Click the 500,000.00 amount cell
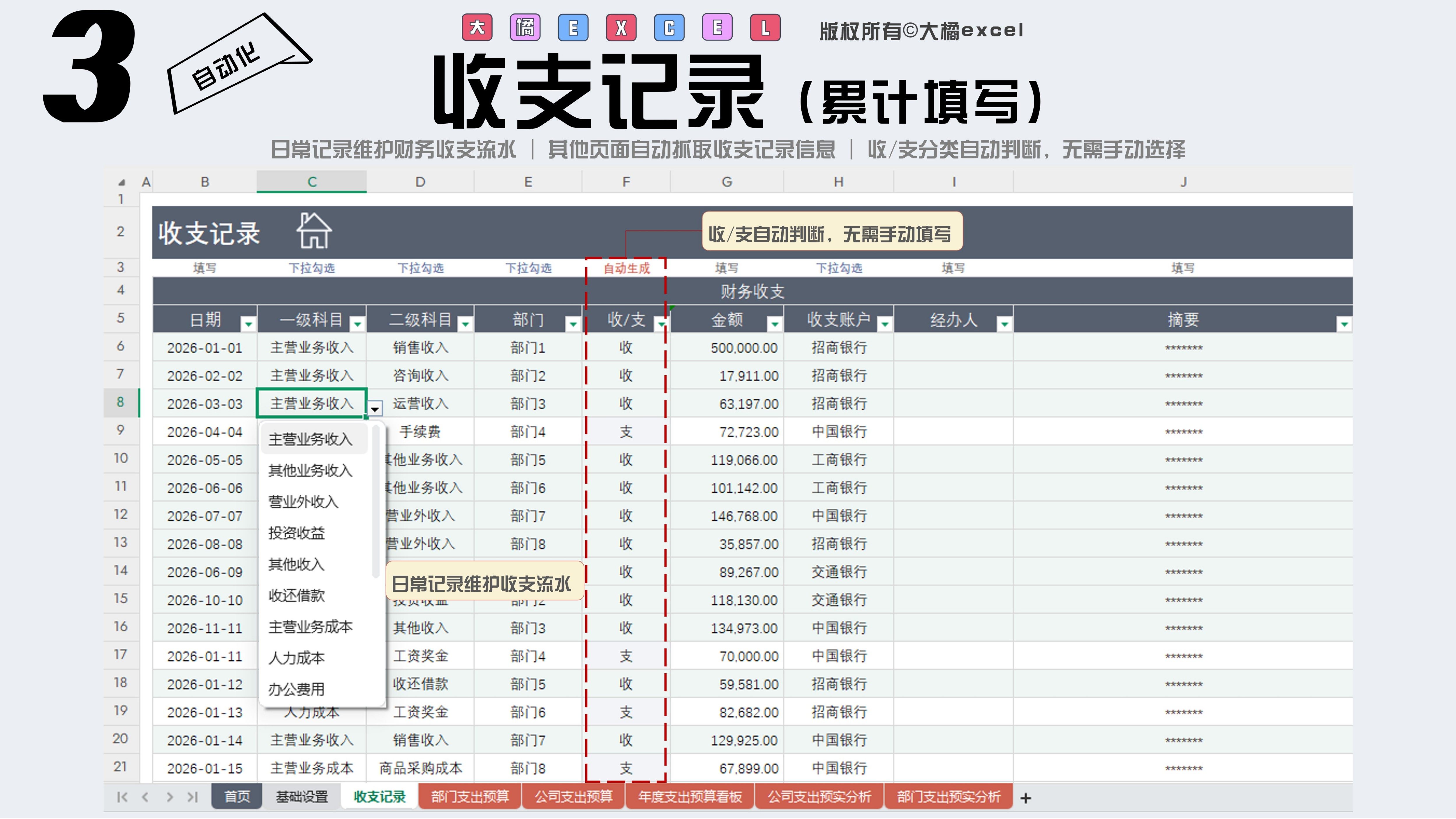This screenshot has height=819, width=1456. click(x=743, y=348)
